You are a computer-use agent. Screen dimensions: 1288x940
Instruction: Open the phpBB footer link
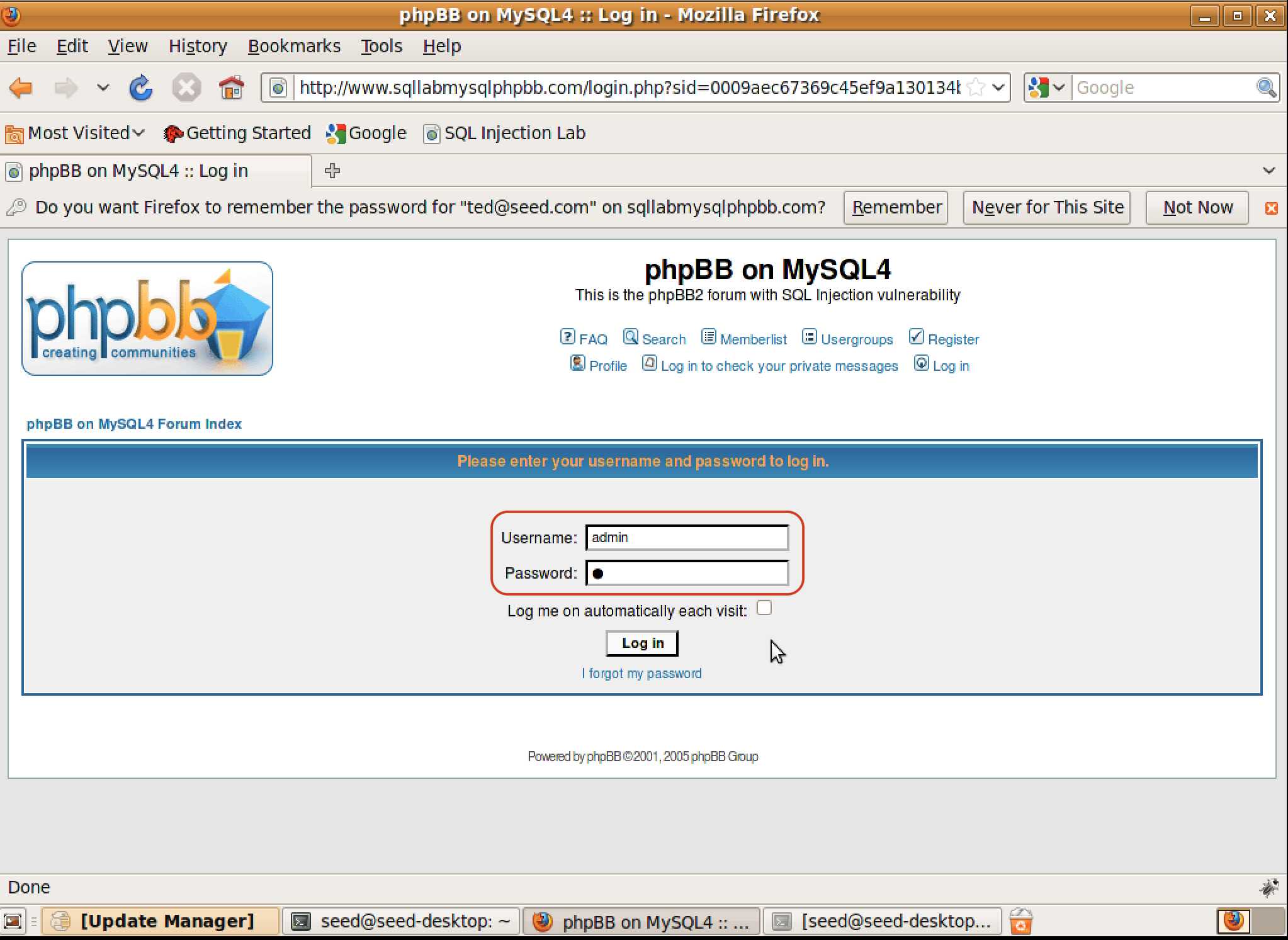coord(604,756)
